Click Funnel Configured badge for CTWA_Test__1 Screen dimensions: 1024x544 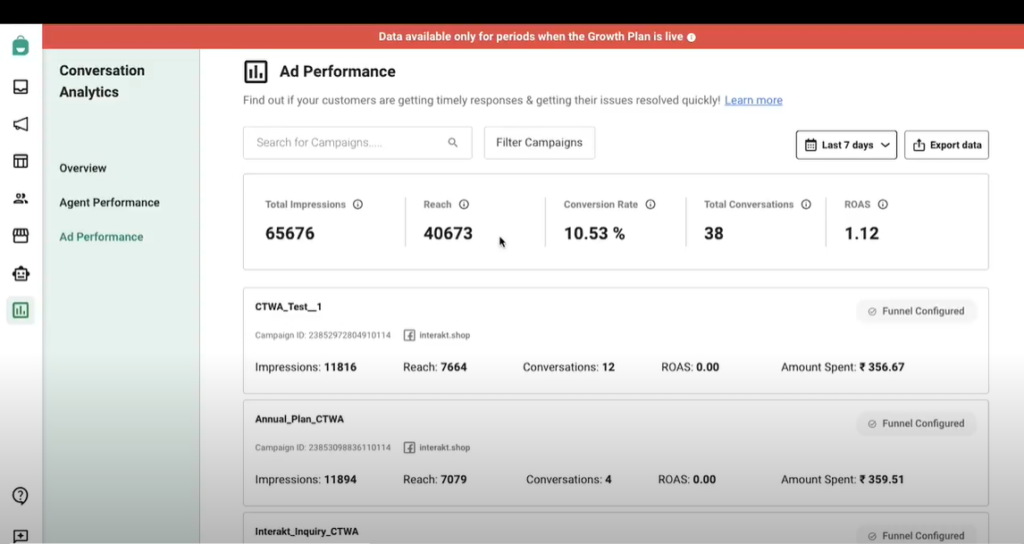coord(916,311)
